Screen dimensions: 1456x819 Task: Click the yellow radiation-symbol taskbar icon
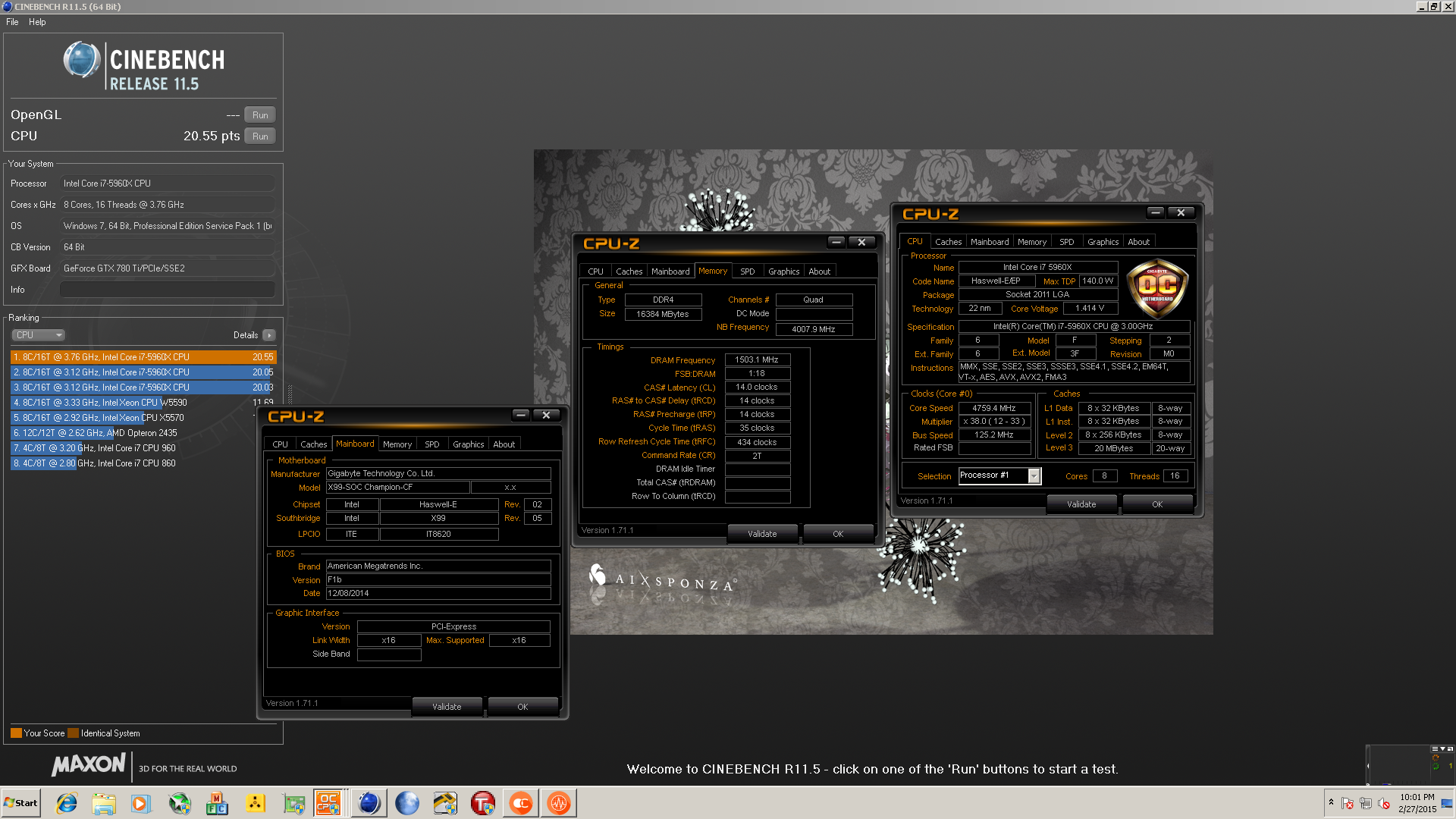coord(255,803)
